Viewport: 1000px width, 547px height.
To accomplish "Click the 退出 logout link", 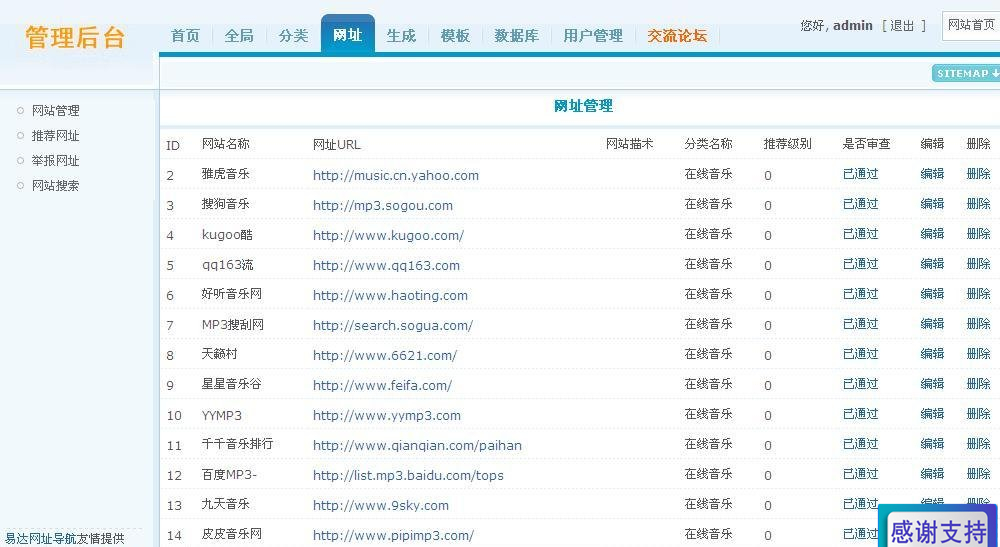I will (x=902, y=26).
